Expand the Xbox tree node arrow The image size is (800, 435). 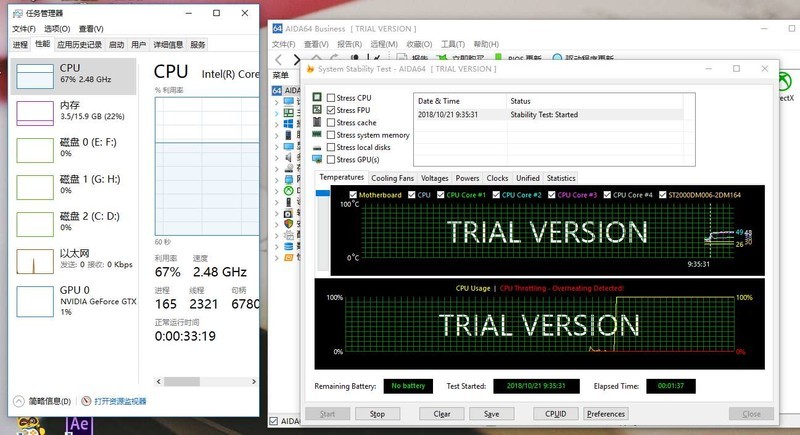(x=277, y=191)
